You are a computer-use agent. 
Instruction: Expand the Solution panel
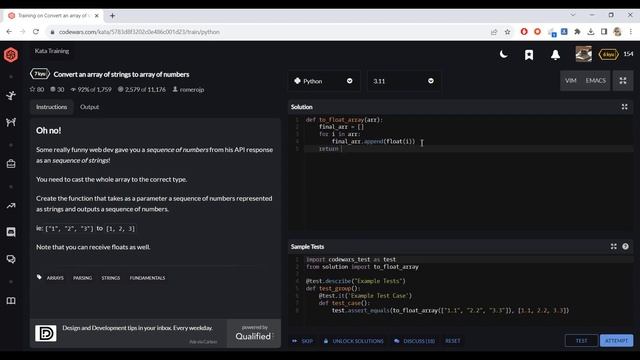pos(624,107)
